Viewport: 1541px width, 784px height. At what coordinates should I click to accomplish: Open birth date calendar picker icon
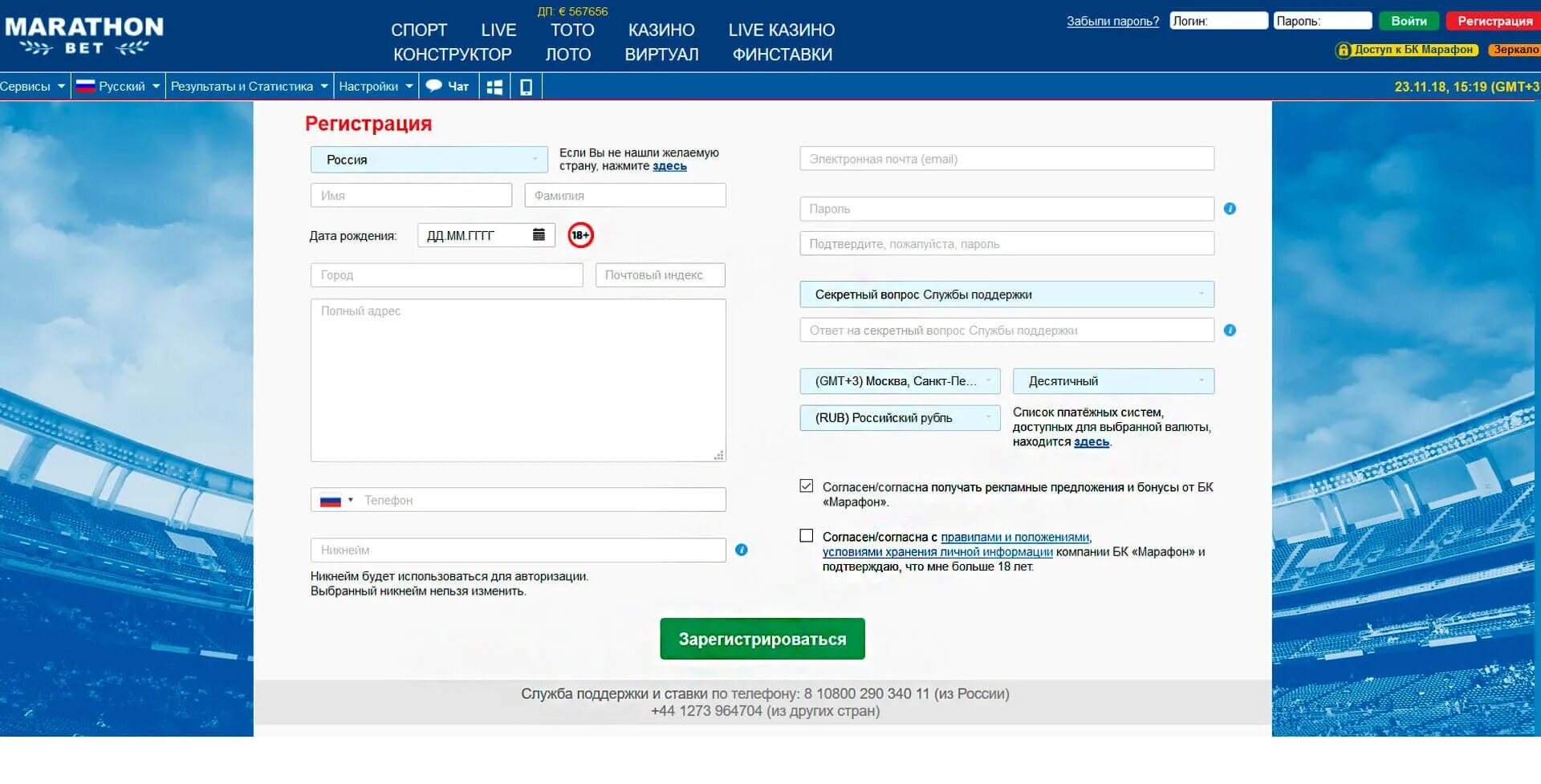point(539,234)
